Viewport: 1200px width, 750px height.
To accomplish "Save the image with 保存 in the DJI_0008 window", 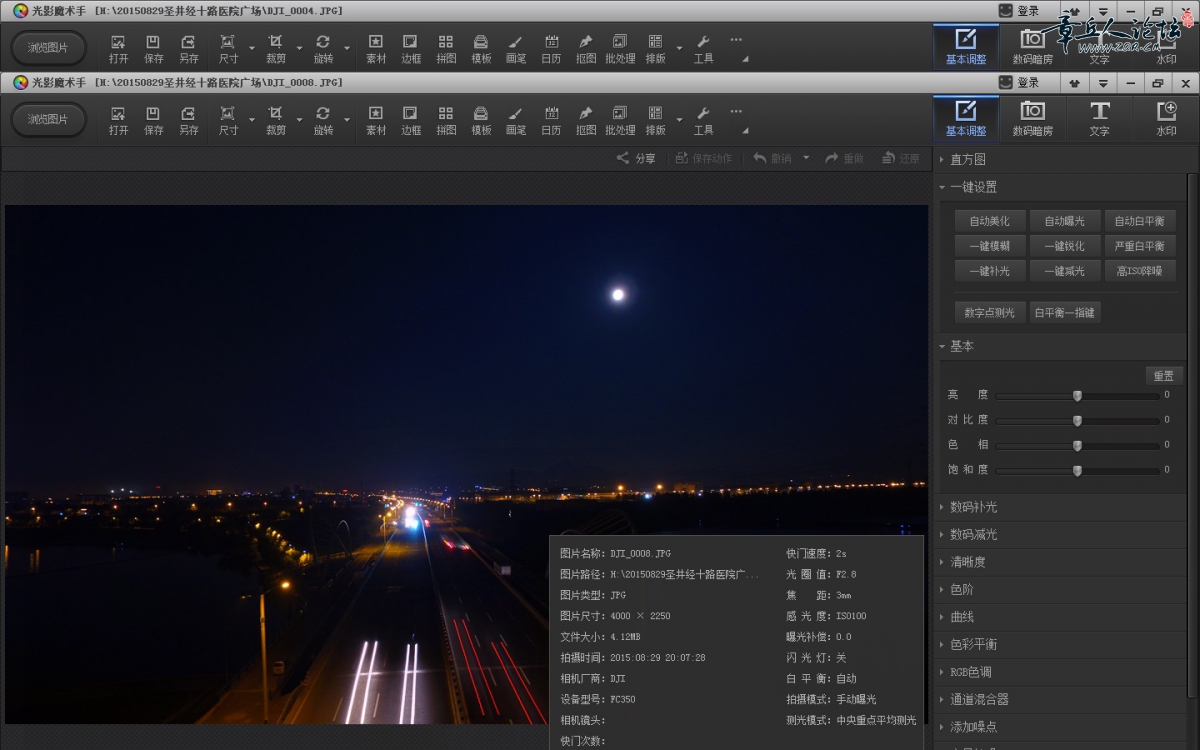I will pyautogui.click(x=153, y=120).
